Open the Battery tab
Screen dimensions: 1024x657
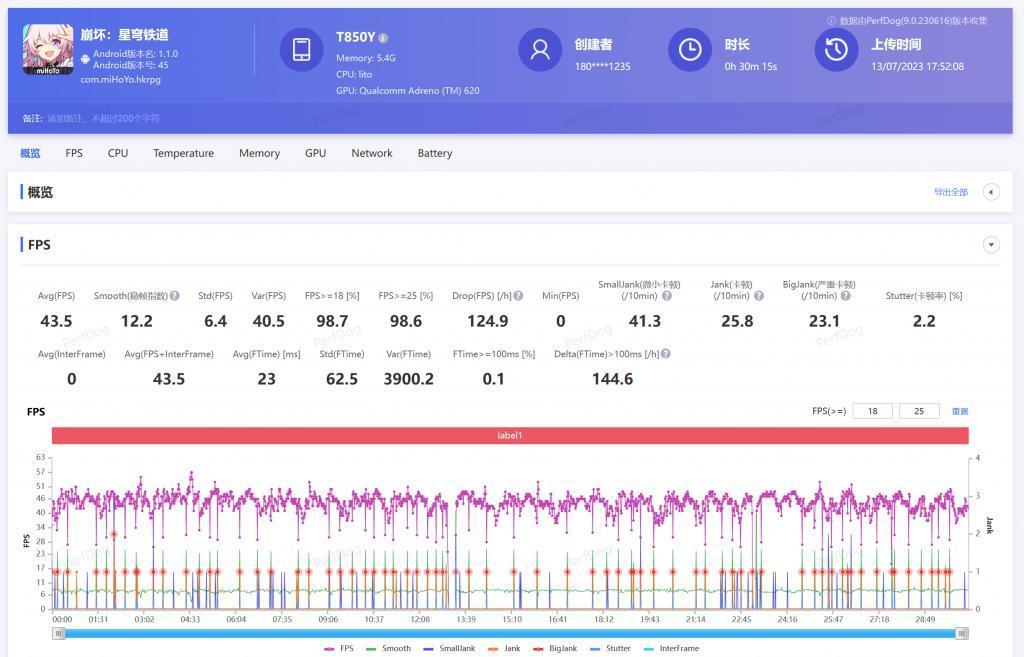tap(435, 153)
